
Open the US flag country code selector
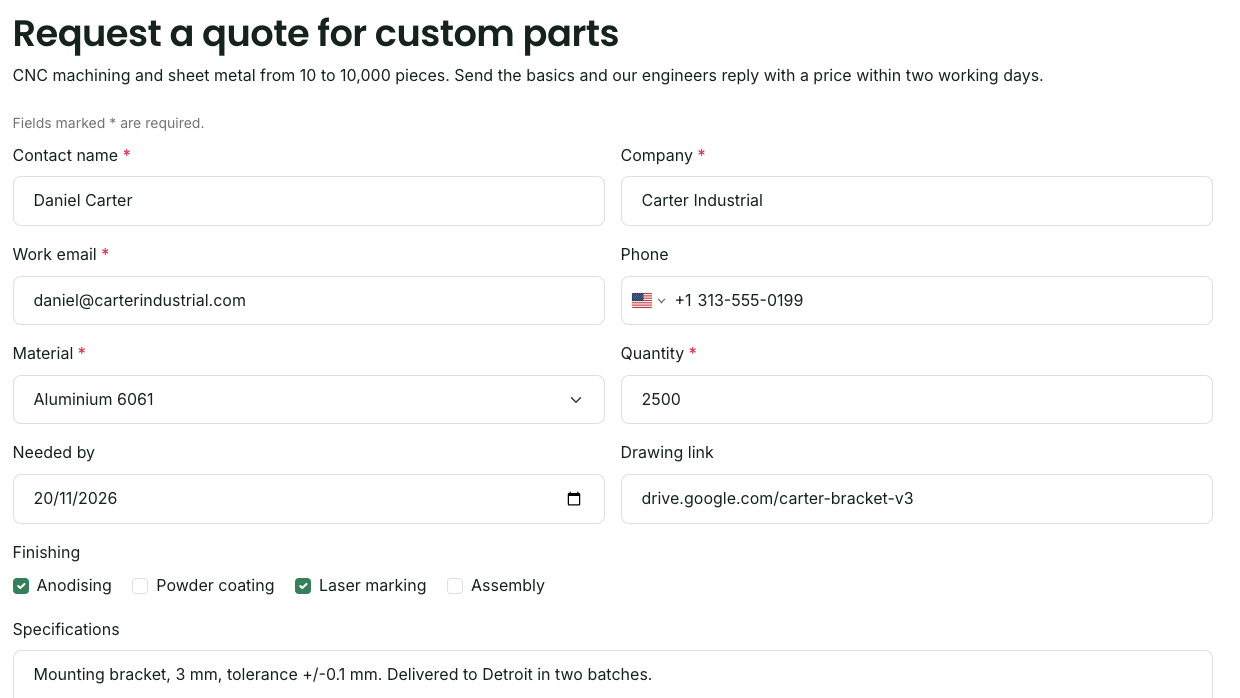click(x=649, y=300)
